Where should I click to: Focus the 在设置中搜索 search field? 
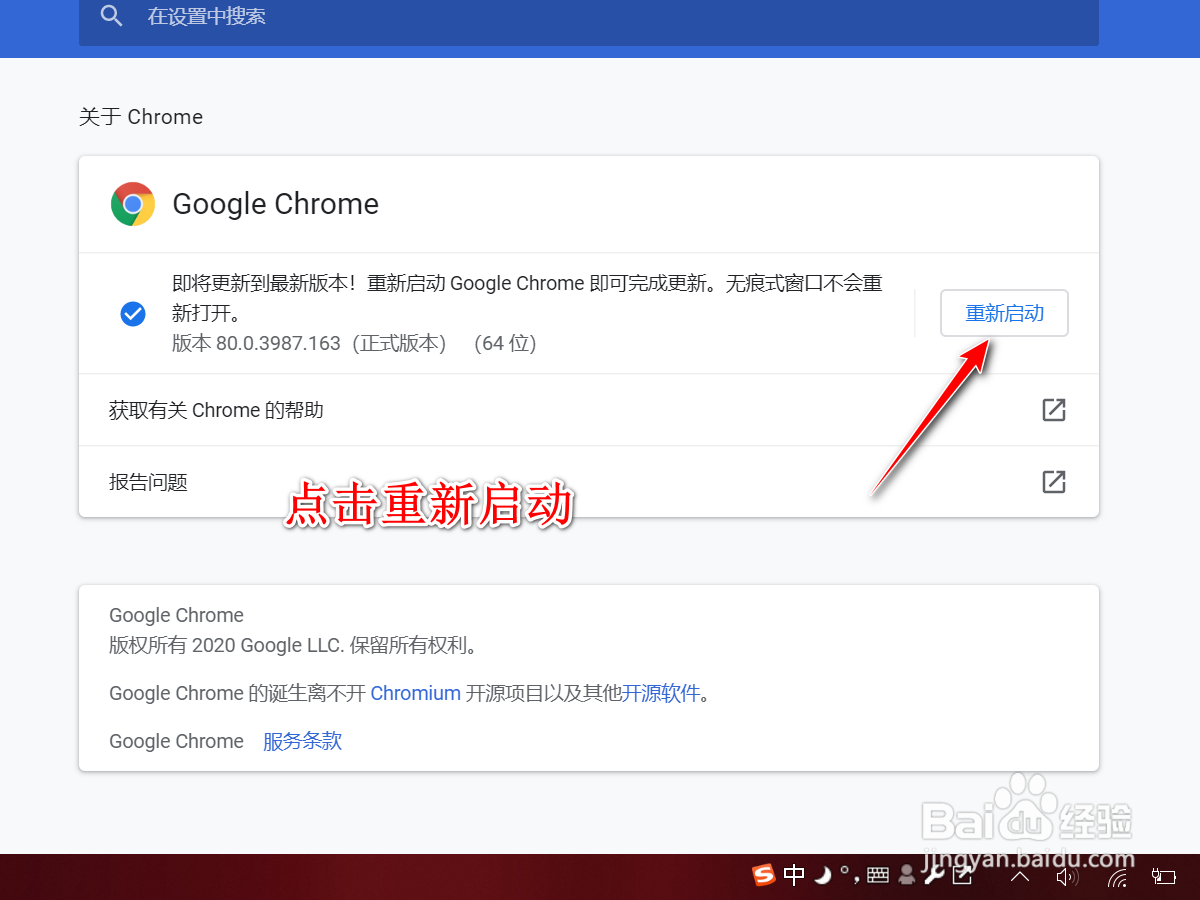point(589,18)
